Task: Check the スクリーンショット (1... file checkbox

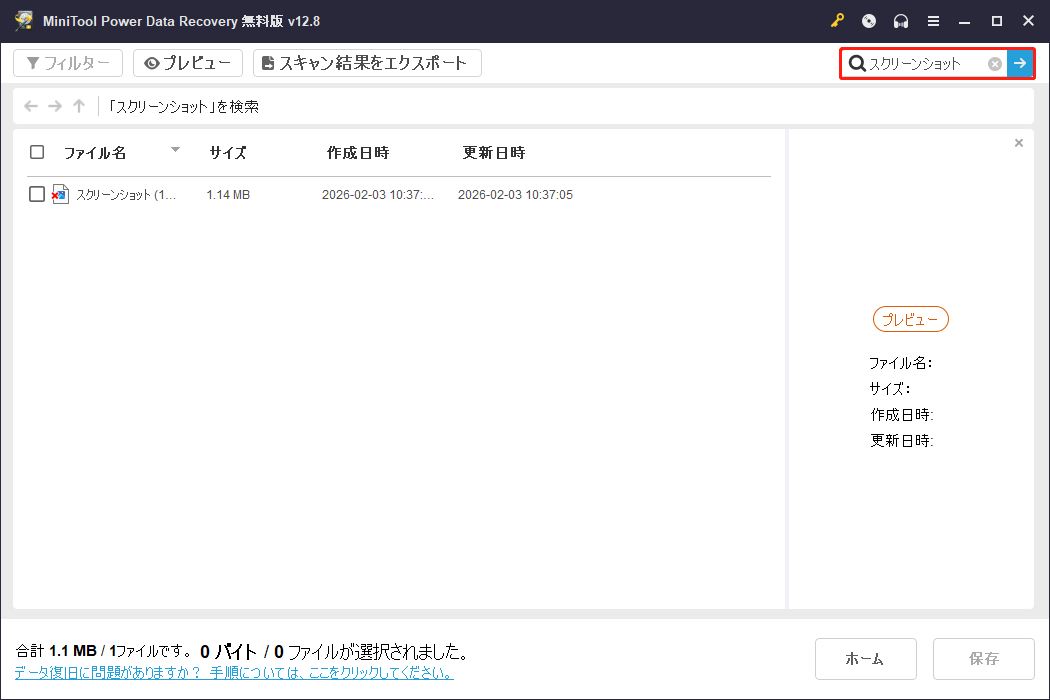Action: click(x=37, y=194)
